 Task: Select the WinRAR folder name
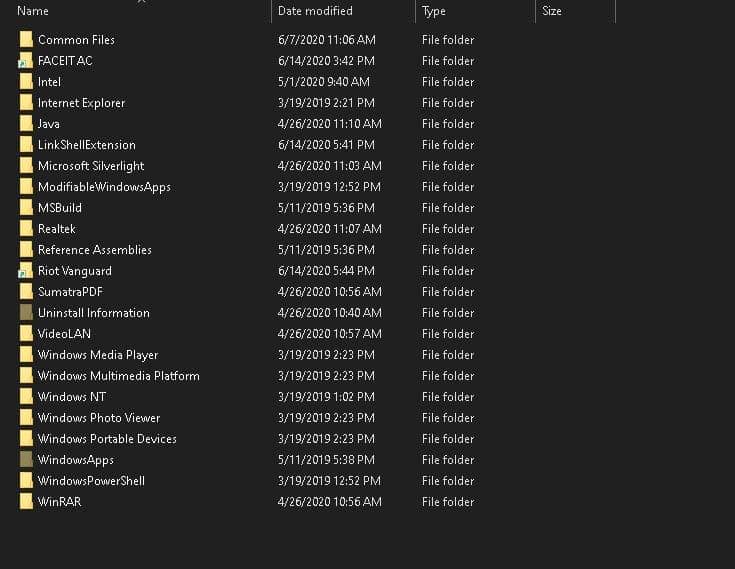click(x=60, y=502)
